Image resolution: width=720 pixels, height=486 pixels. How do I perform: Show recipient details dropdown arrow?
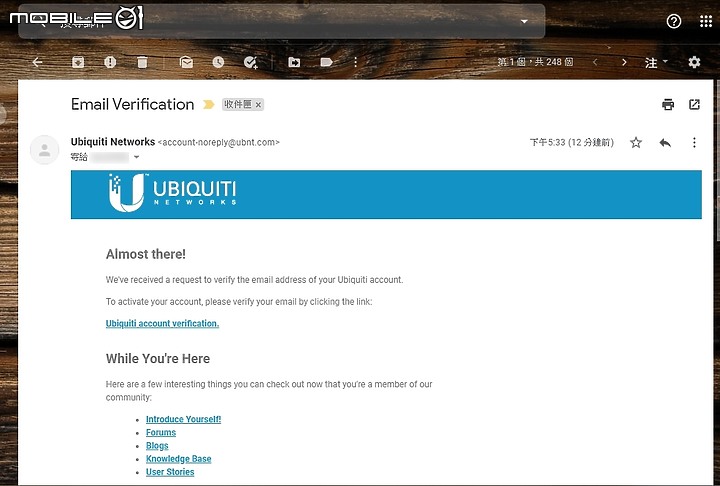[136, 157]
